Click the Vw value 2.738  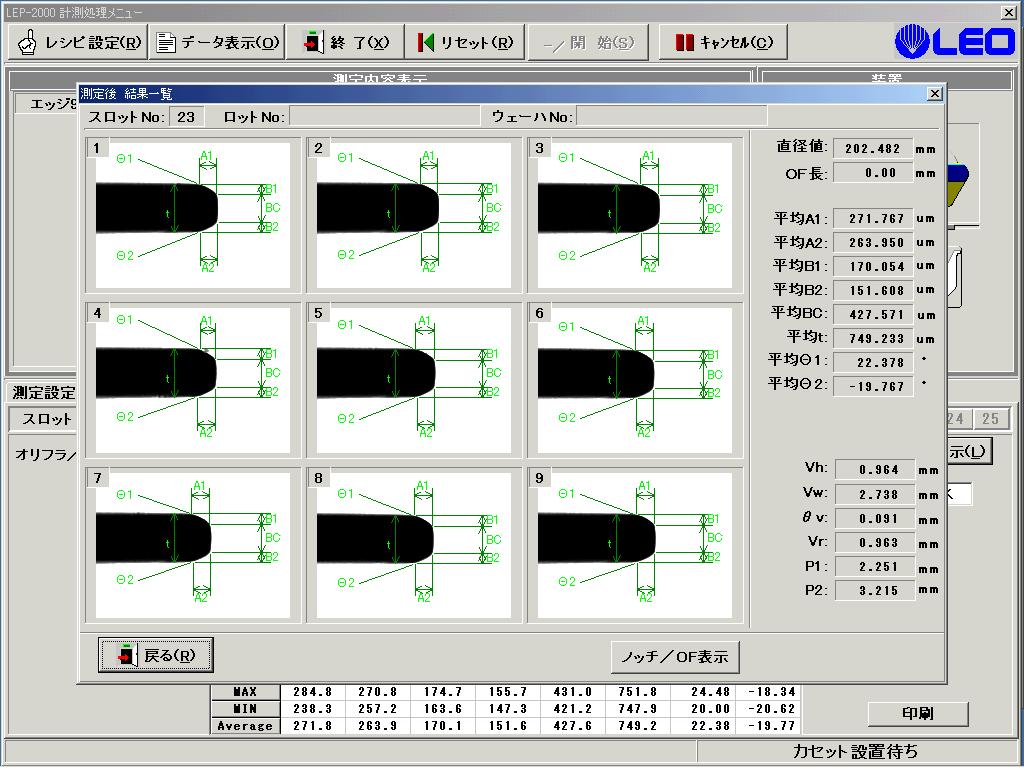(874, 494)
